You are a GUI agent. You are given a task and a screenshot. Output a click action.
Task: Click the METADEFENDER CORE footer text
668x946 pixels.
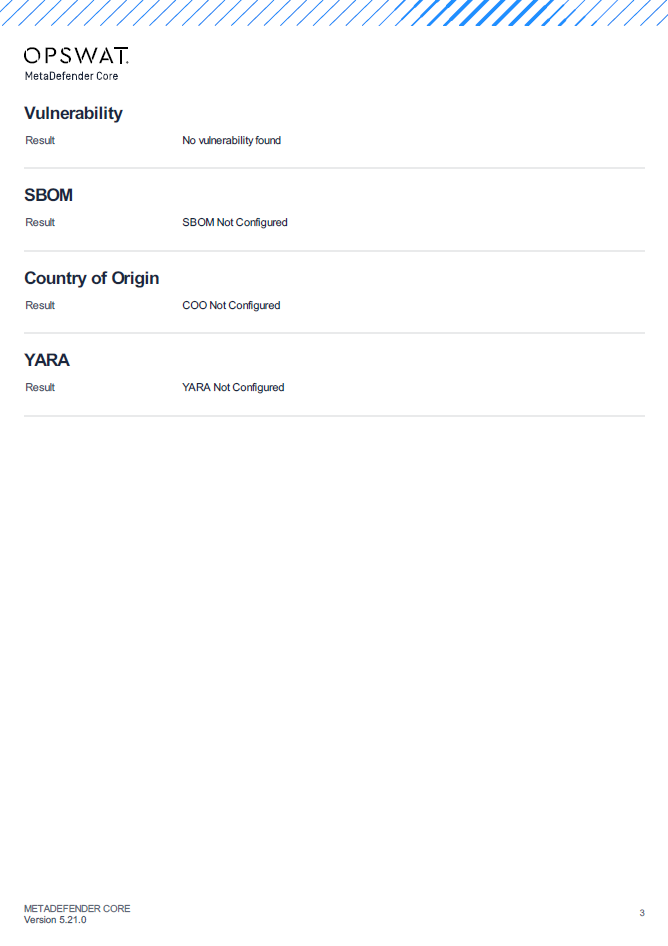click(x=77, y=909)
